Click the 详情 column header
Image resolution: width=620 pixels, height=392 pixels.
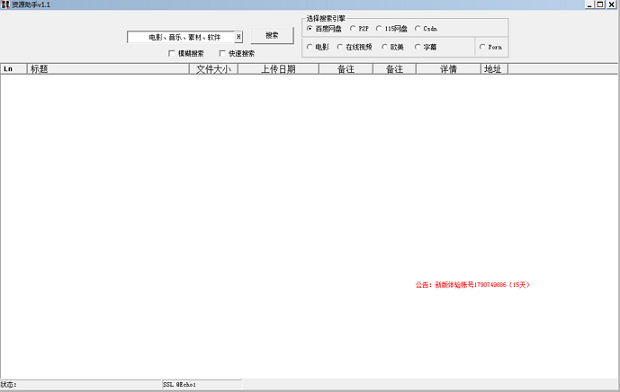pyautogui.click(x=448, y=69)
